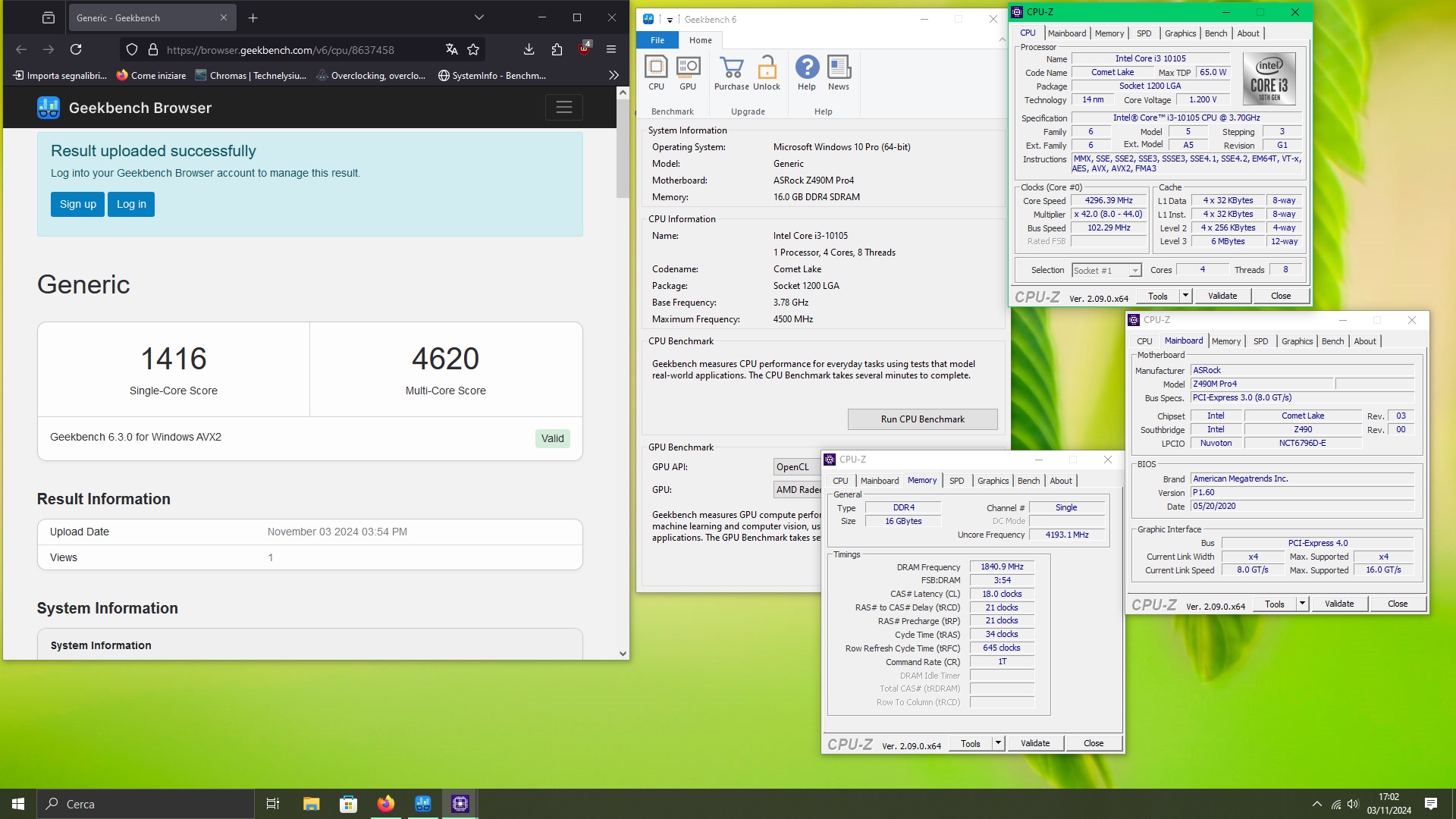Image resolution: width=1456 pixels, height=819 pixels.
Task: Open the Windows Start menu
Action: coord(18,804)
